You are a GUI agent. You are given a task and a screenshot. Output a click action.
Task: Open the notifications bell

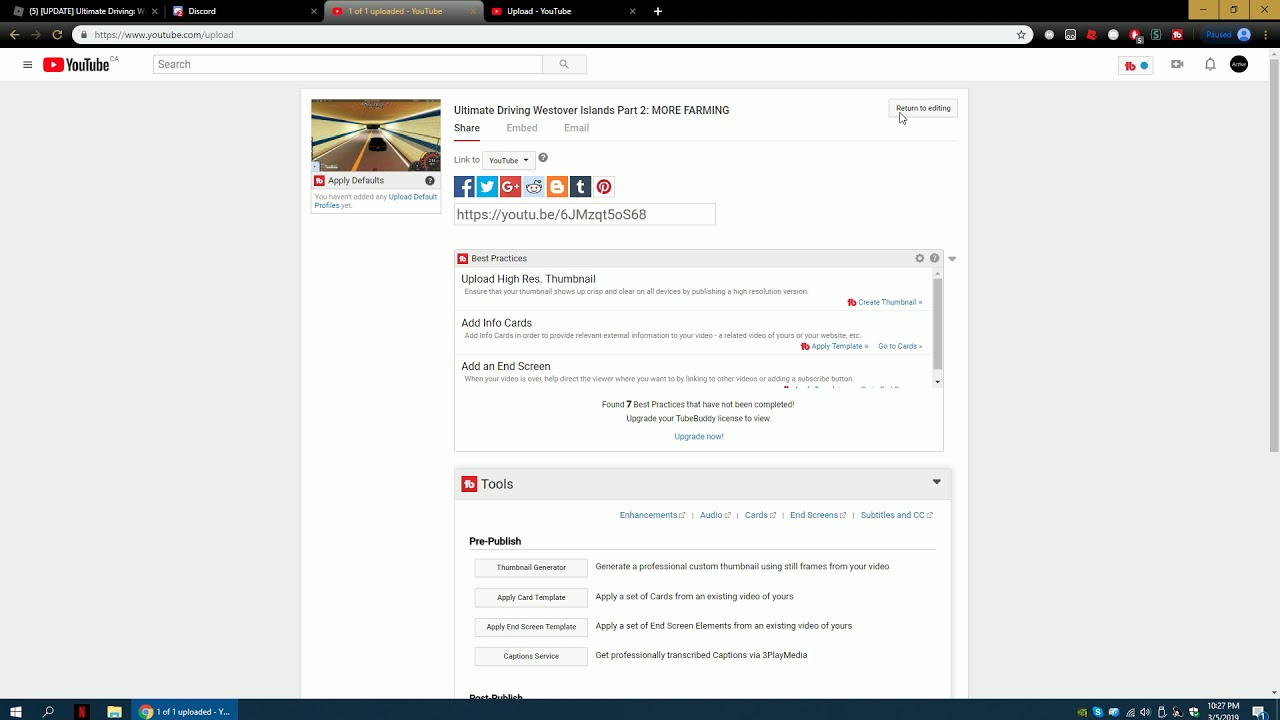tap(1210, 64)
